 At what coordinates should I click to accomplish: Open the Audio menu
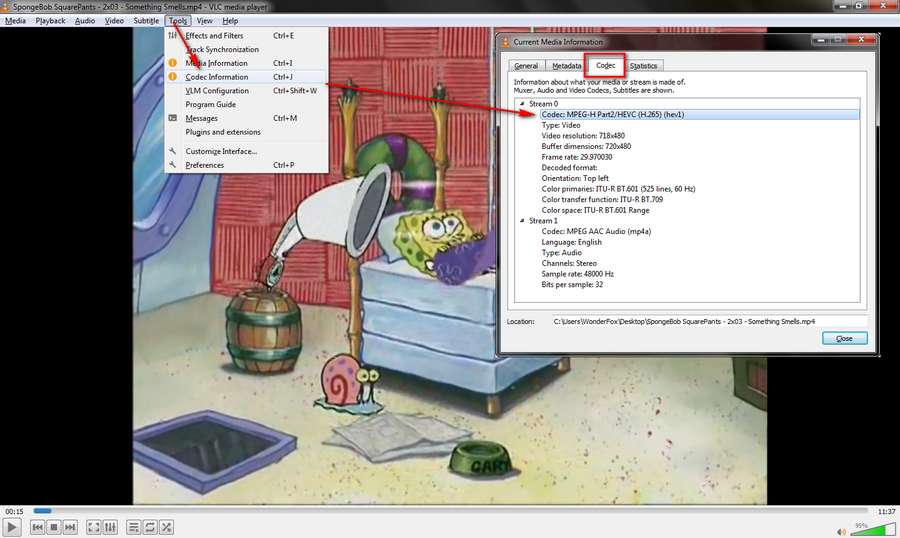click(85, 21)
